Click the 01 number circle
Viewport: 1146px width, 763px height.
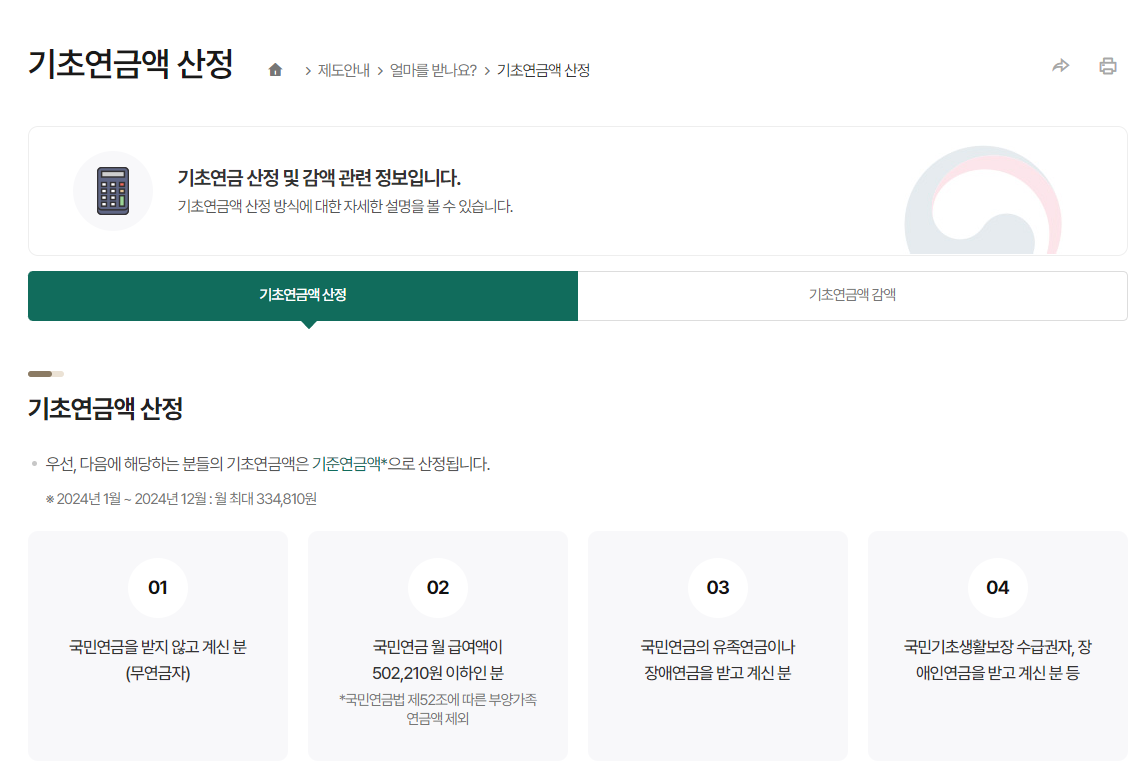tap(158, 588)
